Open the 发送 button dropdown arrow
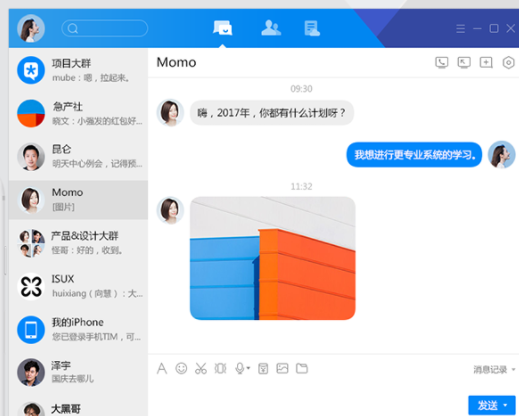This screenshot has width=519, height=416. point(505,405)
